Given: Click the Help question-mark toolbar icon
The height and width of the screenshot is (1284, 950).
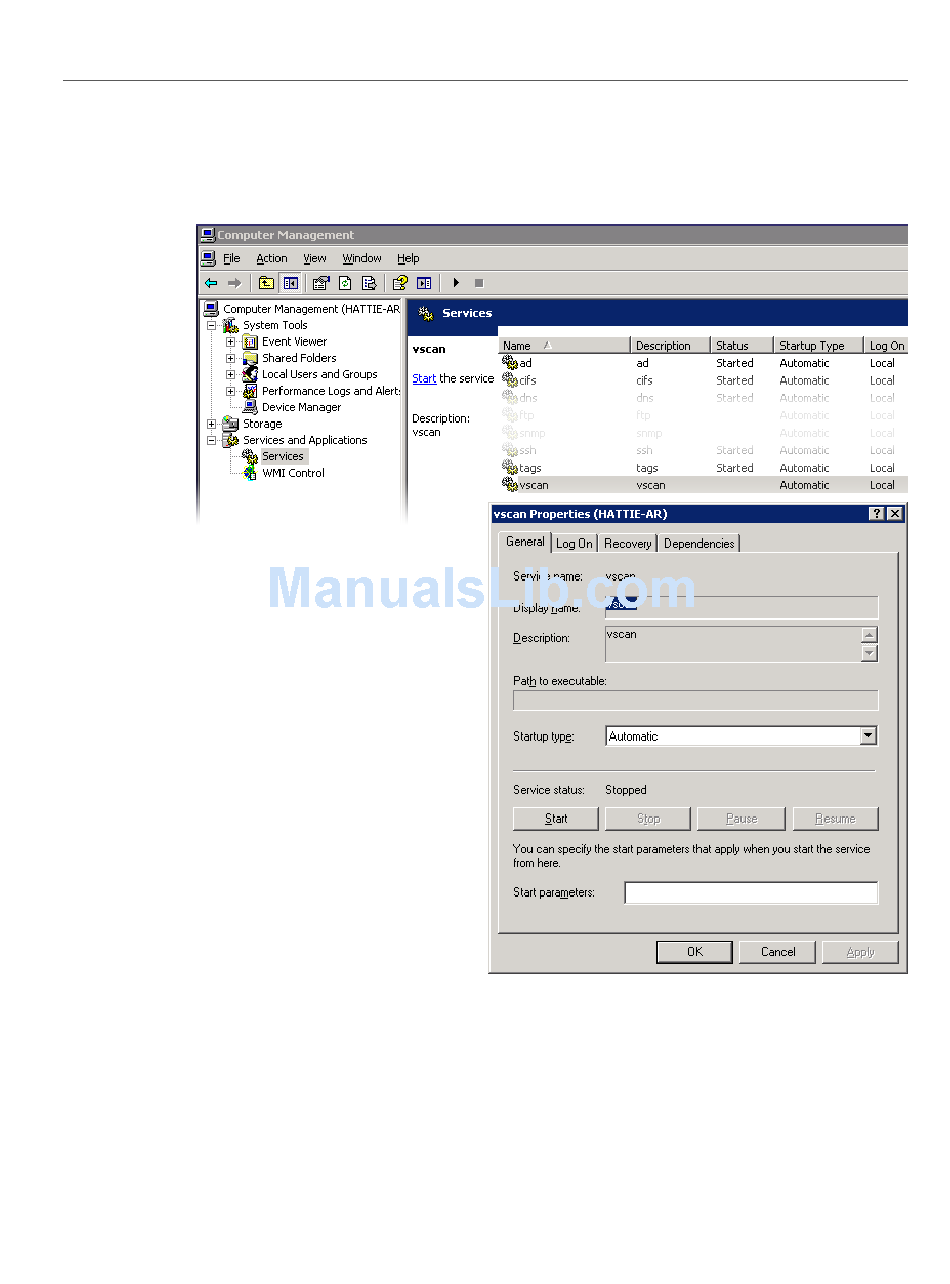Looking at the screenshot, I should click(400, 283).
